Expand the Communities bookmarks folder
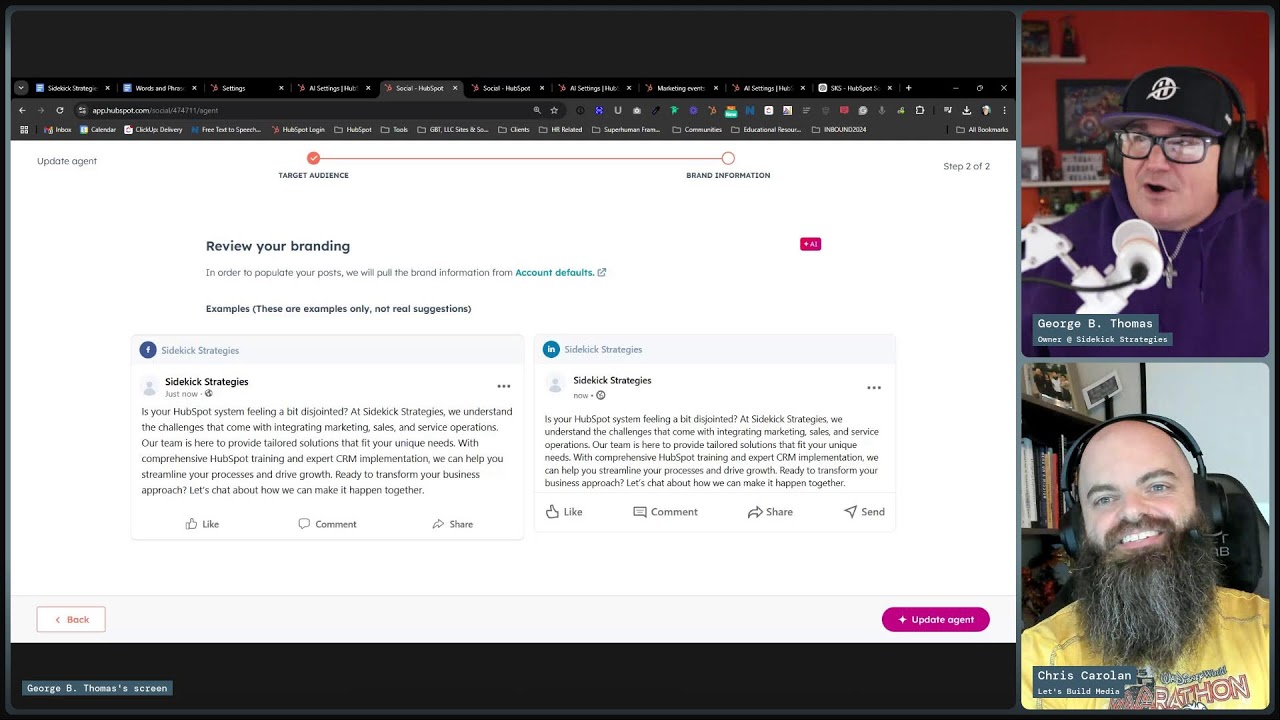Image resolution: width=1280 pixels, height=720 pixels. (x=697, y=129)
